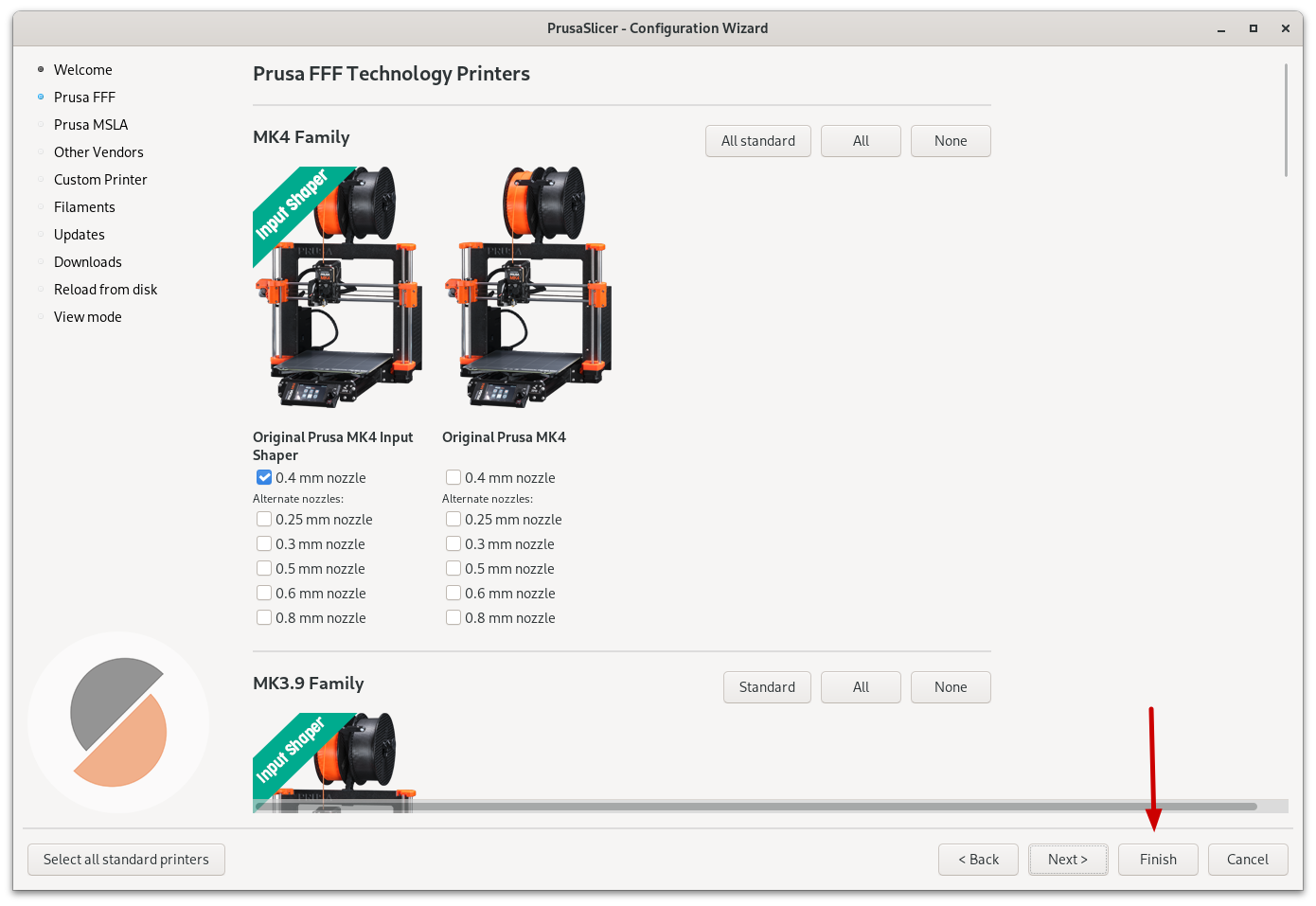Click None button in MK4 Family section
Image resolution: width=1316 pixels, height=906 pixels.
pos(950,141)
